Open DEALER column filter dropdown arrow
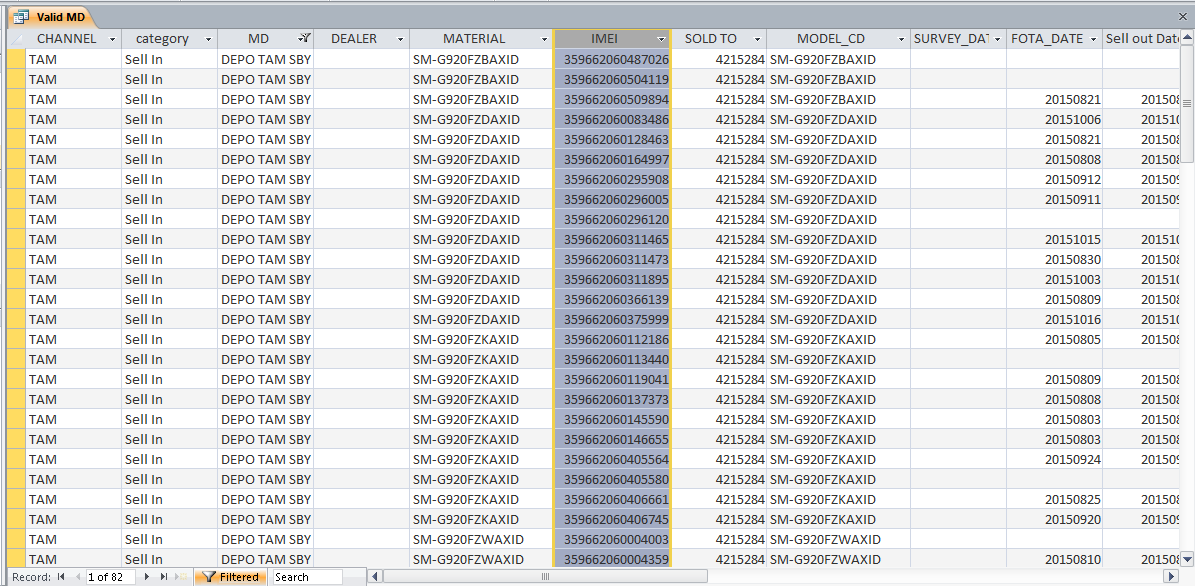Screen dimensions: 1195x586 click(x=400, y=39)
